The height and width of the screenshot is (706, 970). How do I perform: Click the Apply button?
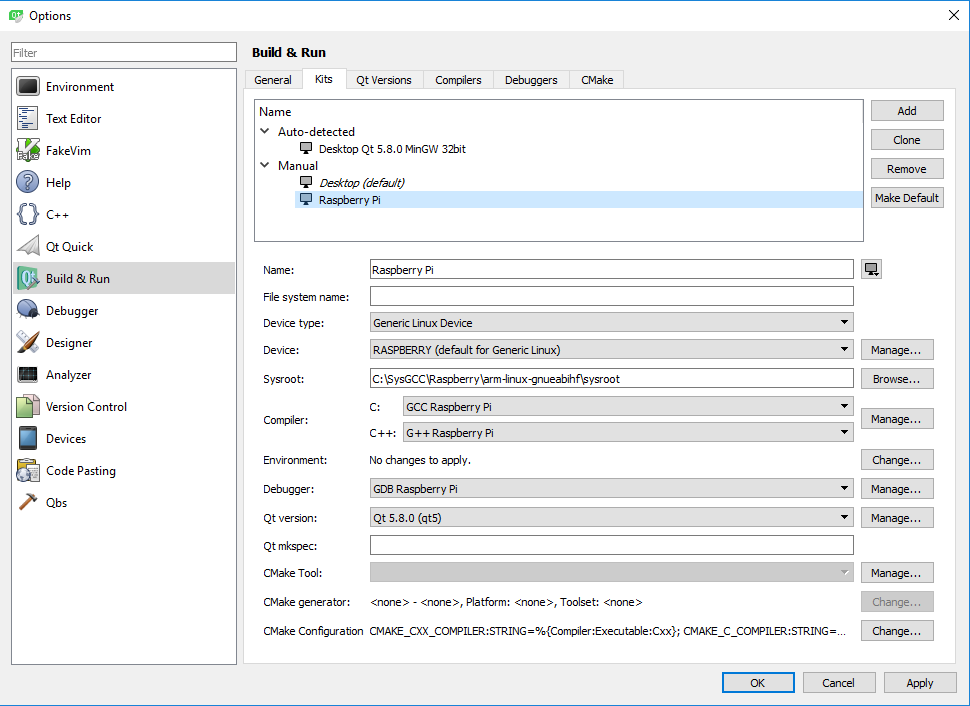pyautogui.click(x=920, y=682)
